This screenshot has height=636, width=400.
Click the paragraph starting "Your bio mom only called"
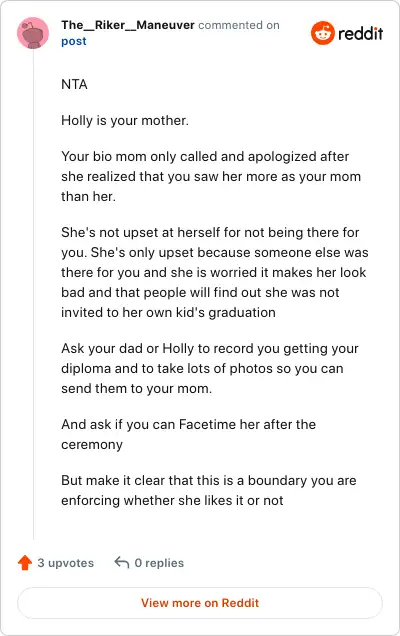[x=211, y=176]
